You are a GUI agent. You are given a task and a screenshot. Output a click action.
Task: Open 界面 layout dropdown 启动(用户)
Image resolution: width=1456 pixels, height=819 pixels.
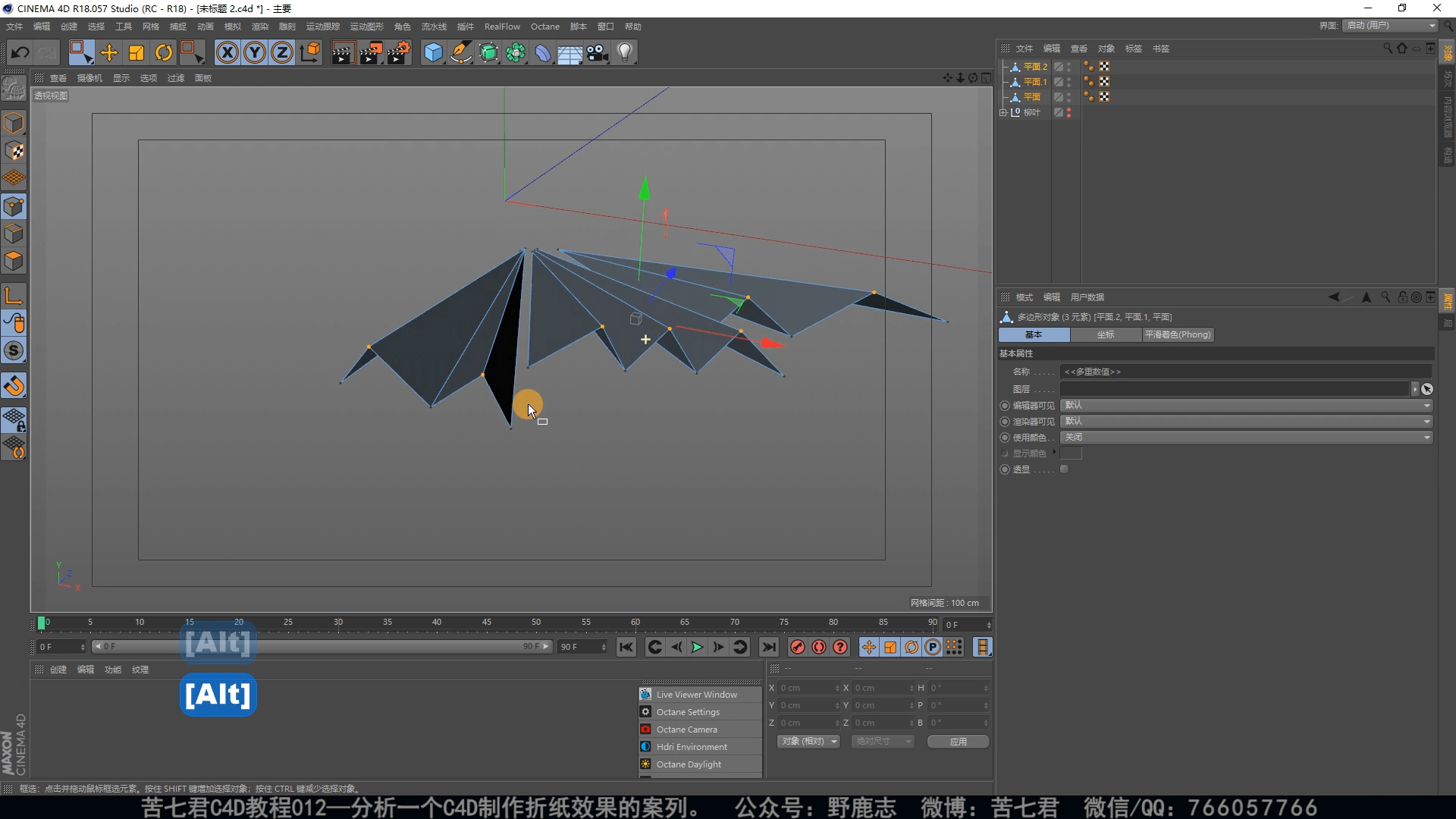1391,25
